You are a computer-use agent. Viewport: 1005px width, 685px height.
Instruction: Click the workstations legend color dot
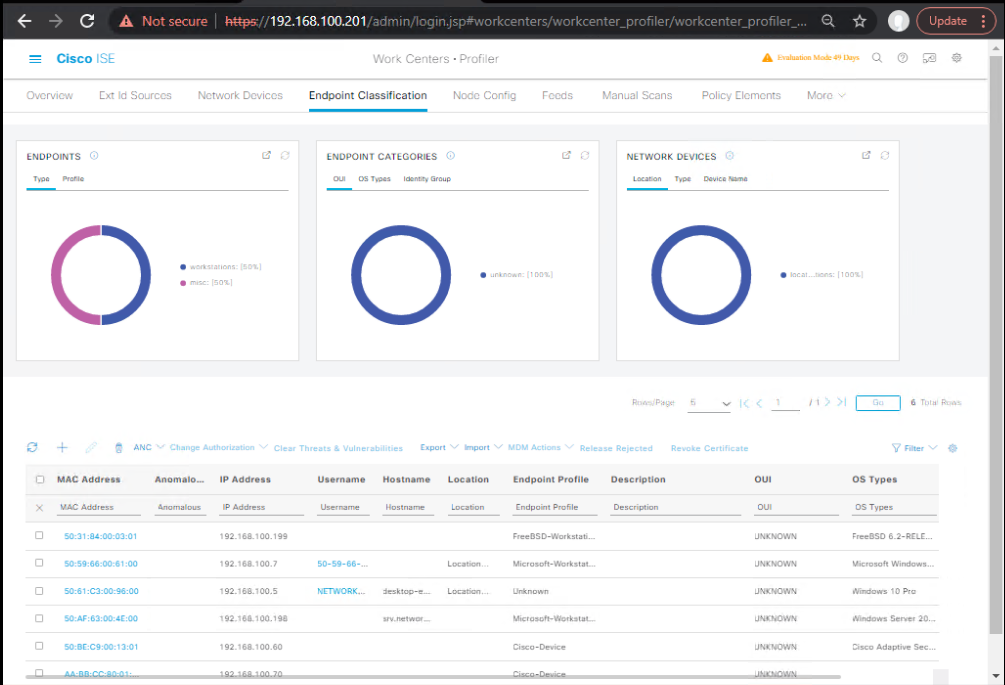pyautogui.click(x=183, y=267)
